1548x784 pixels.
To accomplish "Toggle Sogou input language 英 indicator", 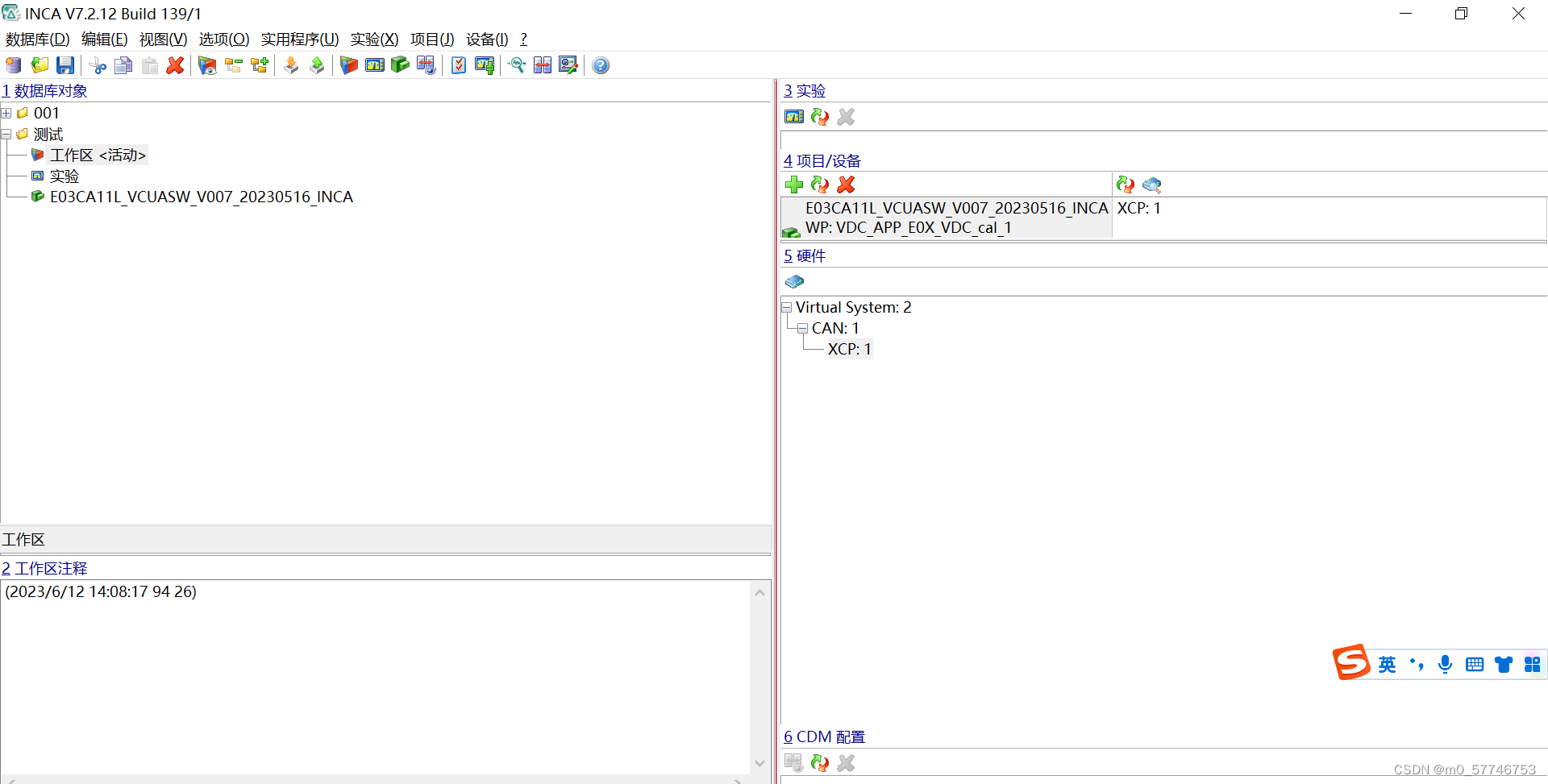I will point(1387,664).
